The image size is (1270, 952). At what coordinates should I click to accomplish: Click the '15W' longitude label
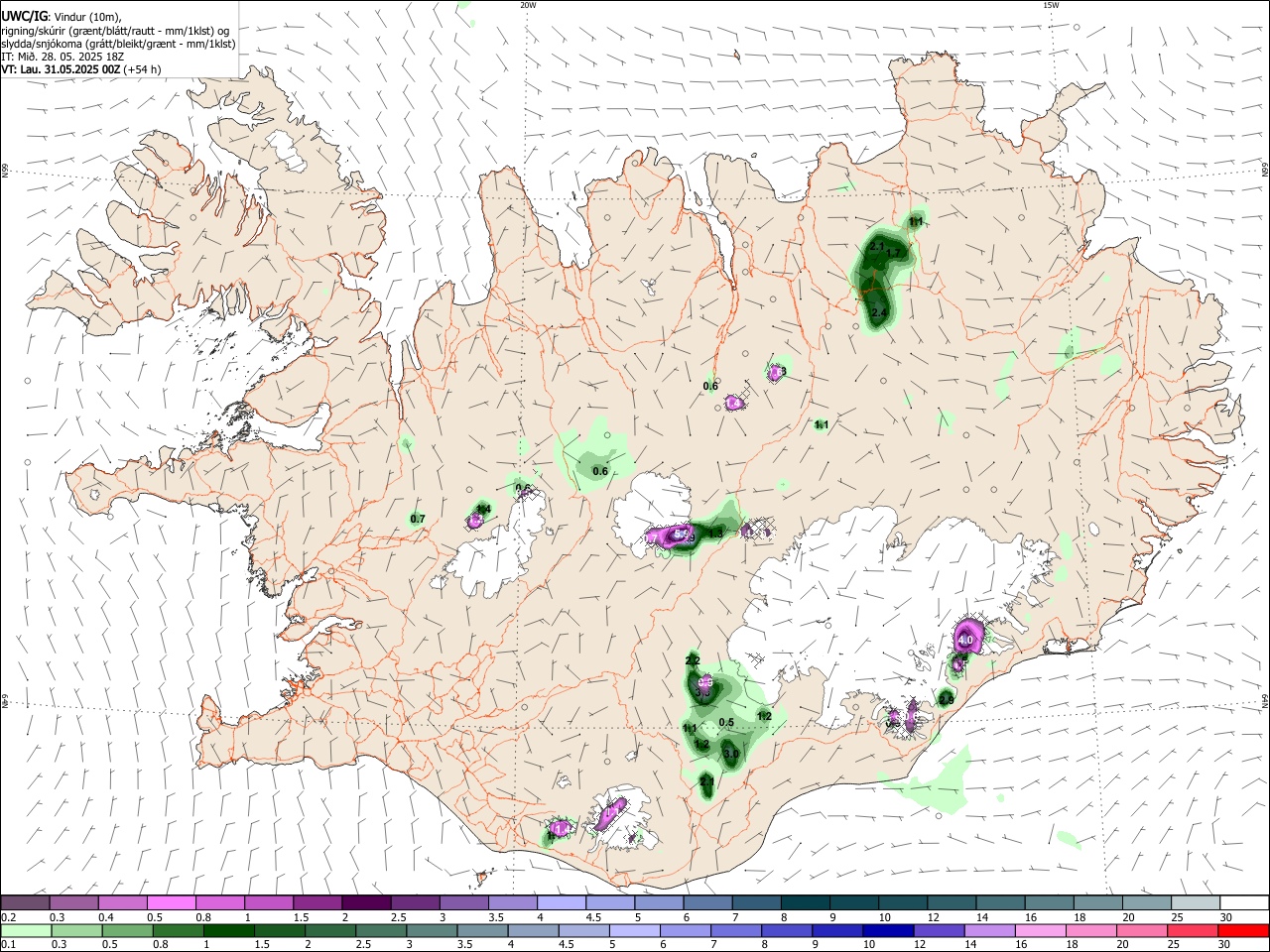1051,5
